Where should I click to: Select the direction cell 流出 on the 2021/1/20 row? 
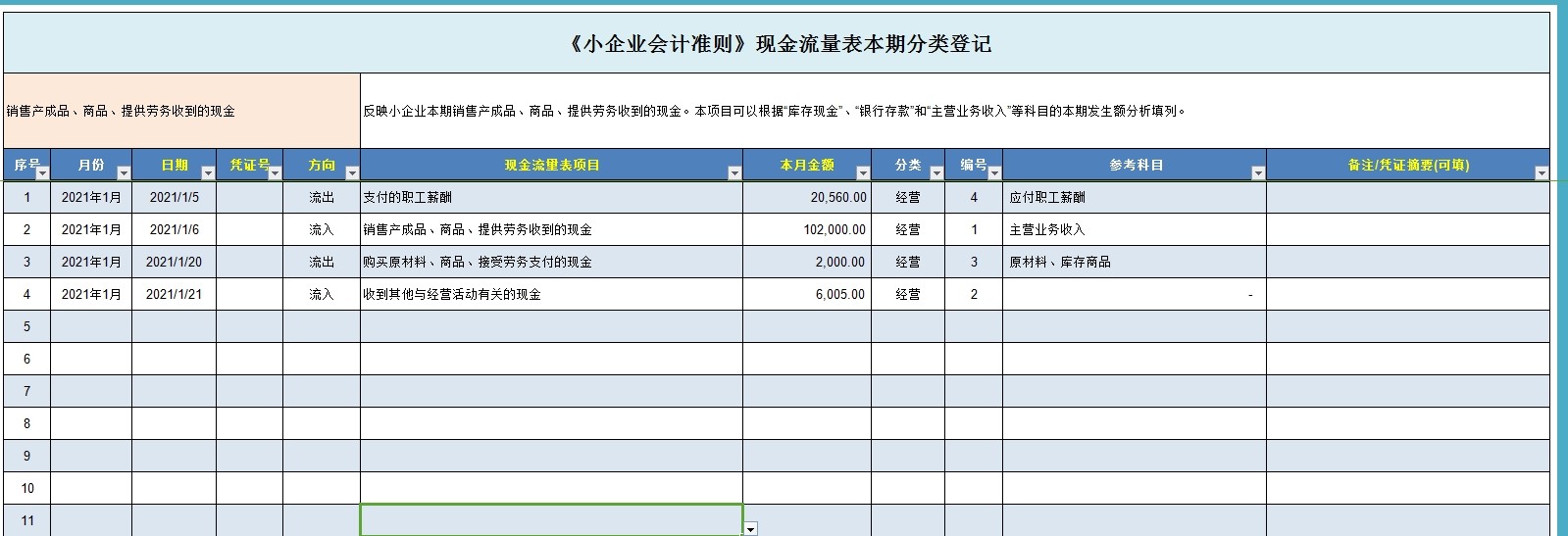[322, 262]
